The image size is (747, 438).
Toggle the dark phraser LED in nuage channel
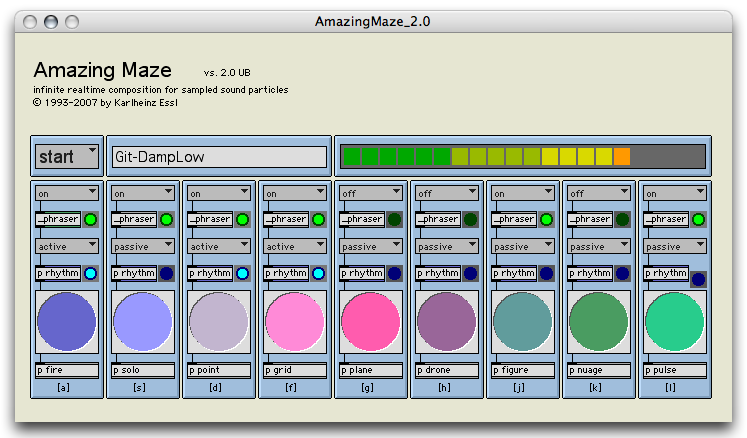point(622,219)
